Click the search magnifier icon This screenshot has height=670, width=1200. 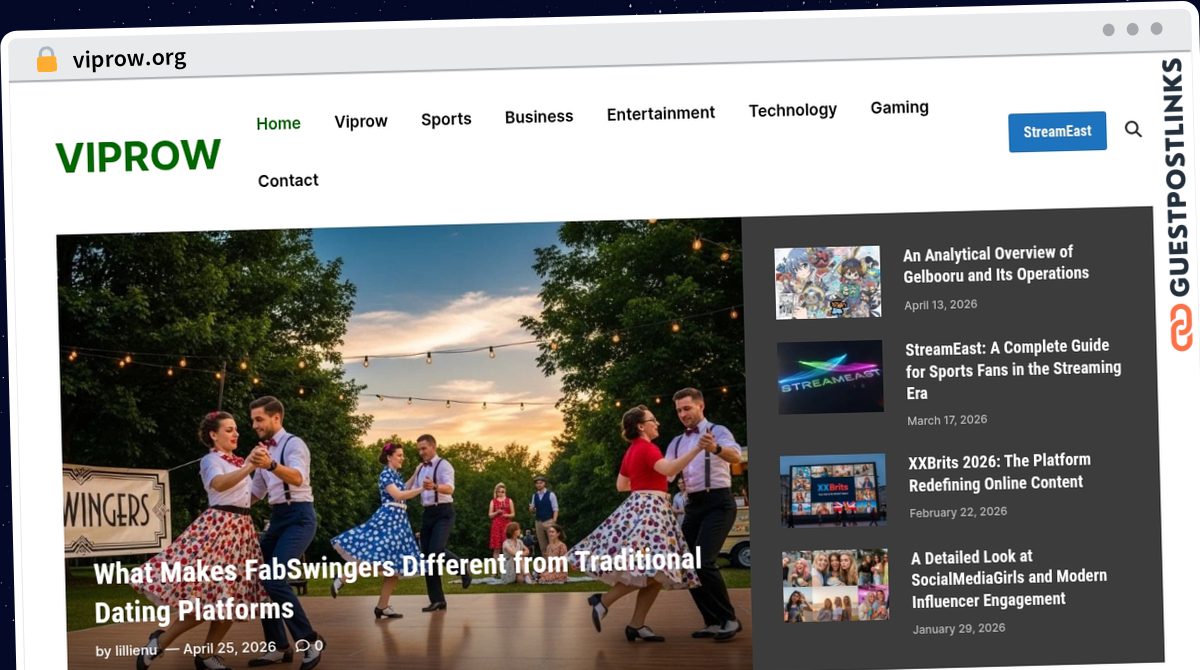1133,129
